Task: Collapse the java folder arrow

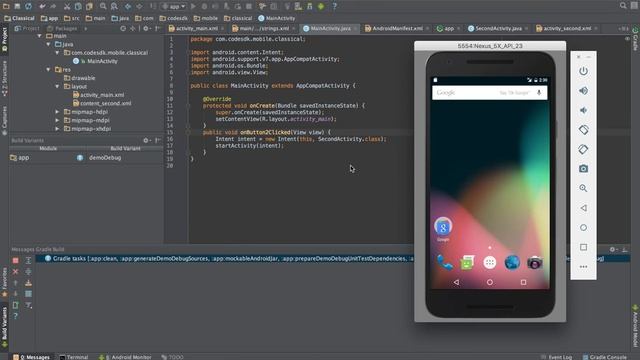Action: (48, 44)
